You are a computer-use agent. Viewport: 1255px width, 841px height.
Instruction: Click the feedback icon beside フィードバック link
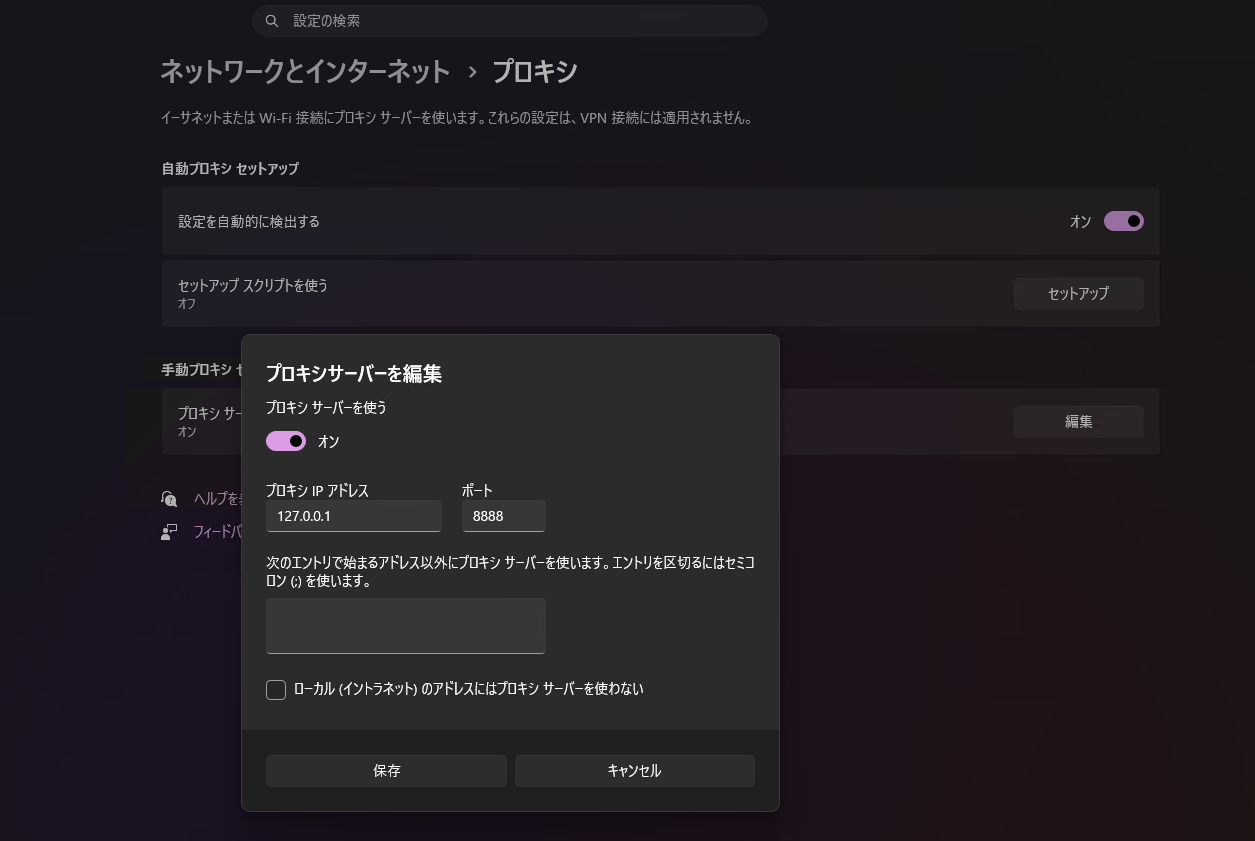169,532
